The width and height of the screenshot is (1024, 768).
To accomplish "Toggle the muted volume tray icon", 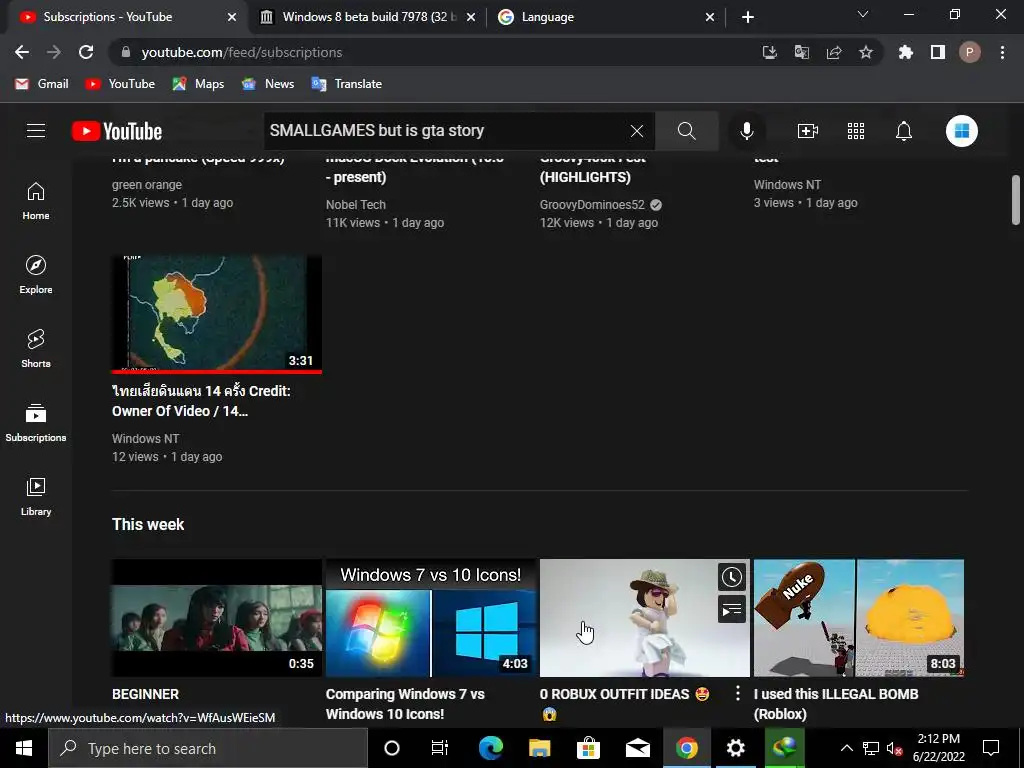I will pyautogui.click(x=894, y=748).
